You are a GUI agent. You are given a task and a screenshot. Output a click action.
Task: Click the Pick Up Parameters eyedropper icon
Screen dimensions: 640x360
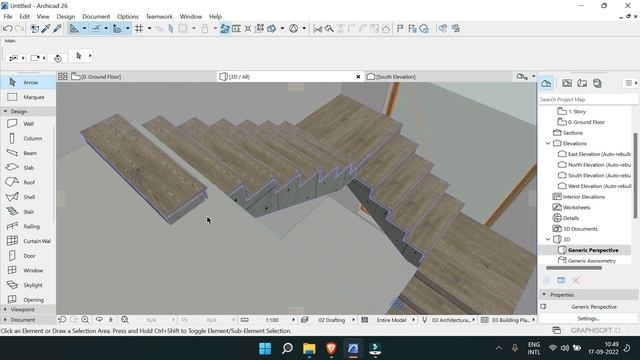46,29
